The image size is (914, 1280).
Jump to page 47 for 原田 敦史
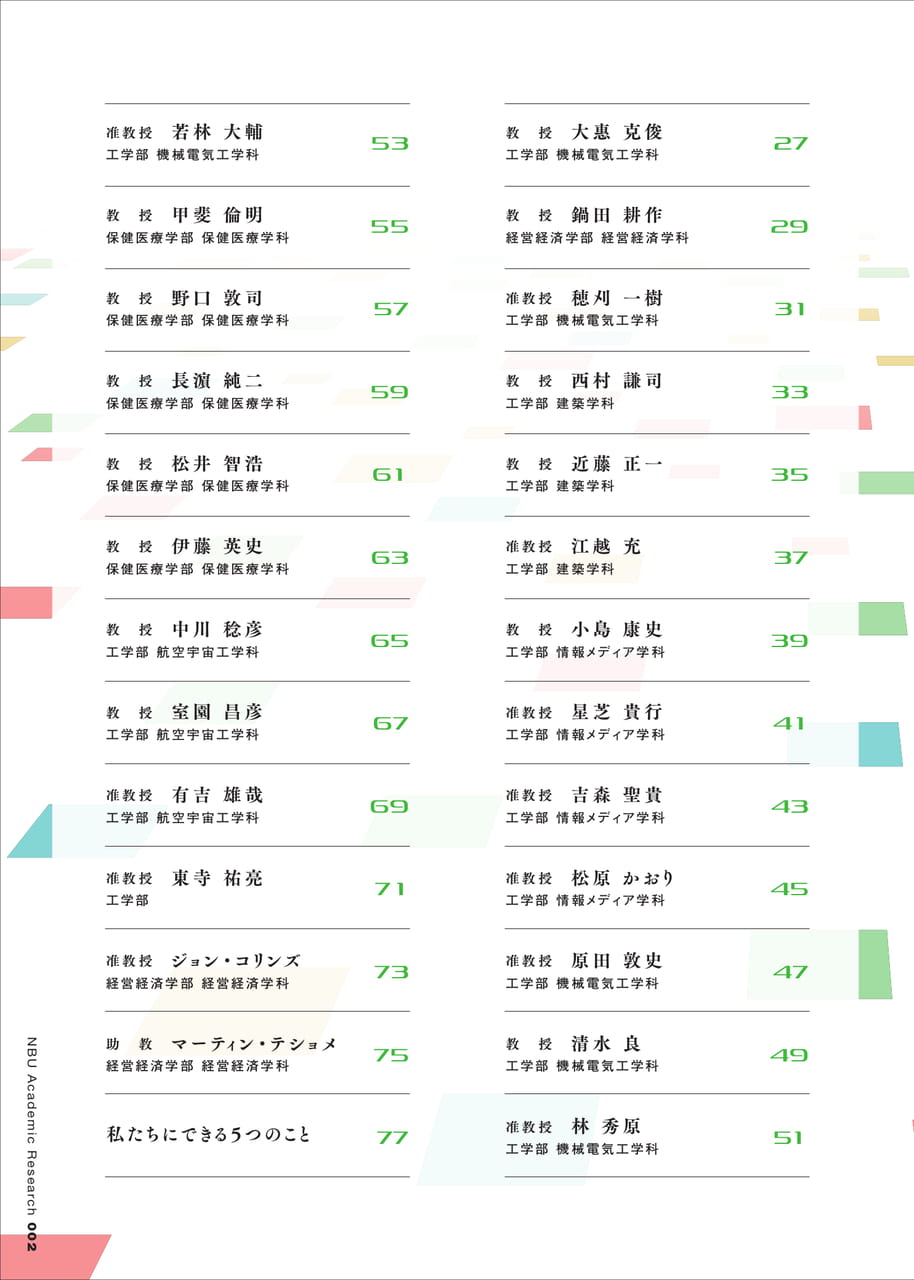790,972
